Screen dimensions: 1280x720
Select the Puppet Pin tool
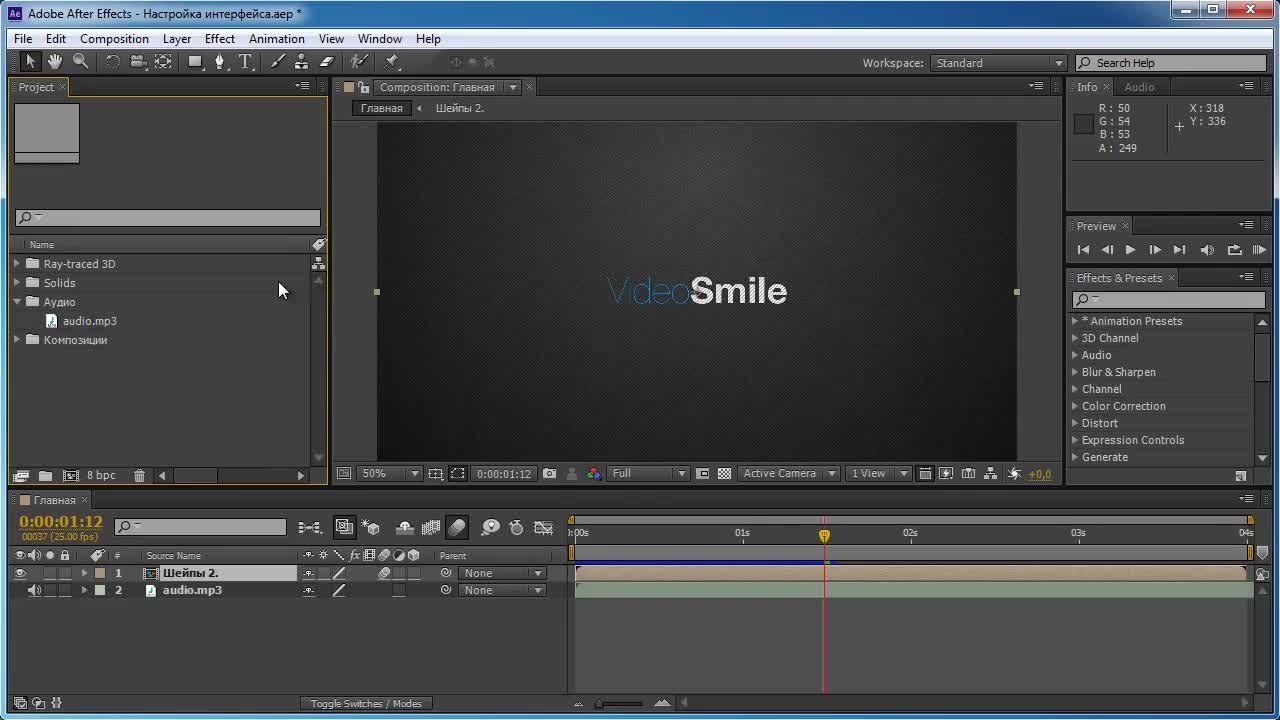pyautogui.click(x=391, y=62)
